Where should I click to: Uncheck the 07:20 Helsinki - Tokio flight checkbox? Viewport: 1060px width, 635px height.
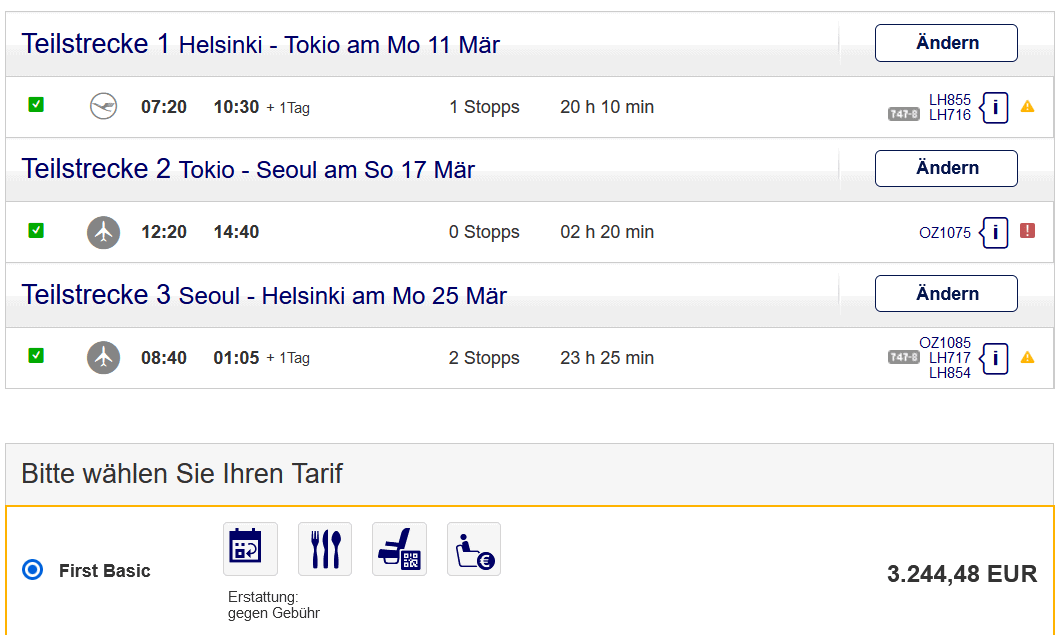pyautogui.click(x=36, y=104)
